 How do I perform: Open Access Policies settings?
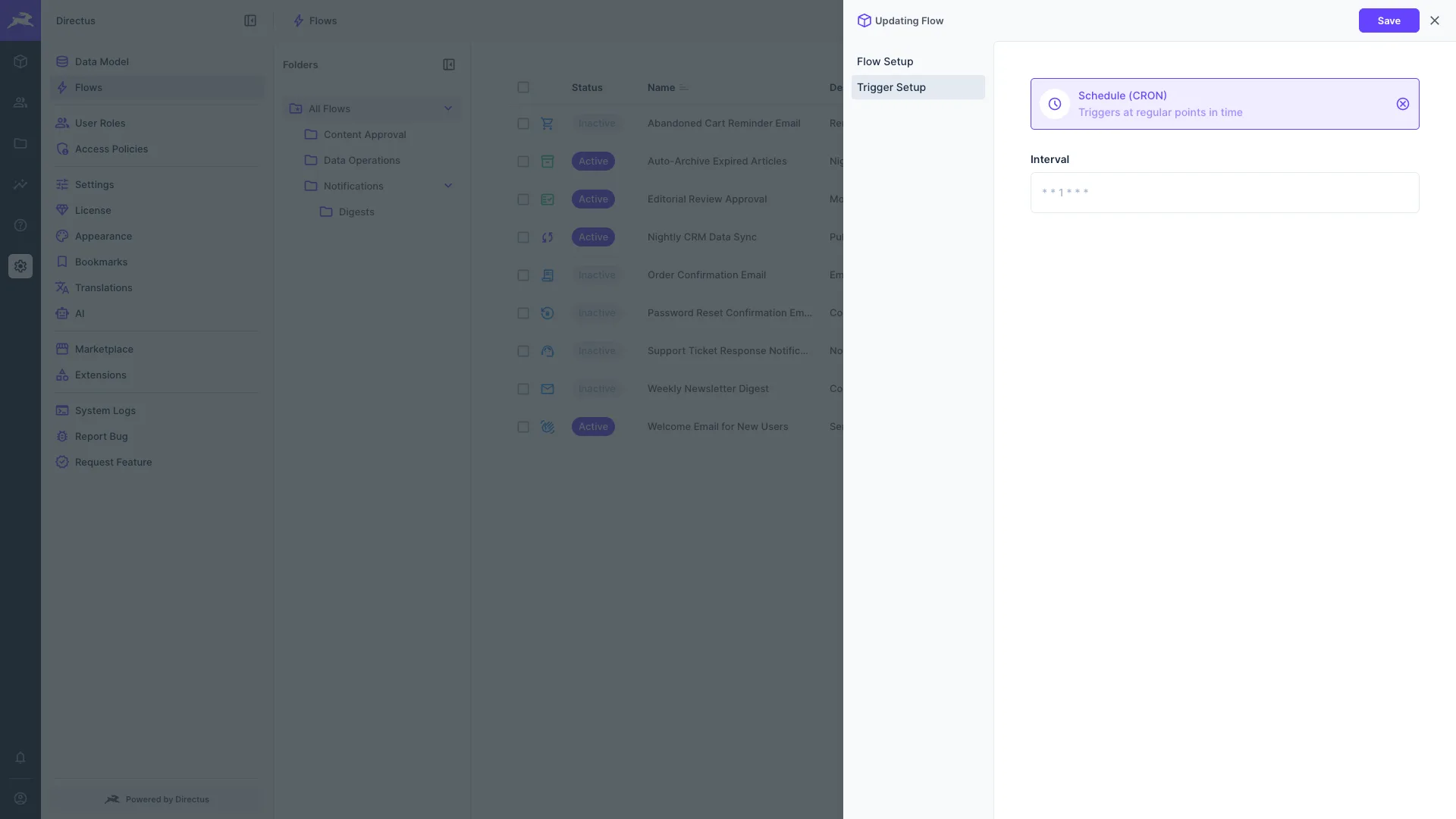pyautogui.click(x=157, y=149)
